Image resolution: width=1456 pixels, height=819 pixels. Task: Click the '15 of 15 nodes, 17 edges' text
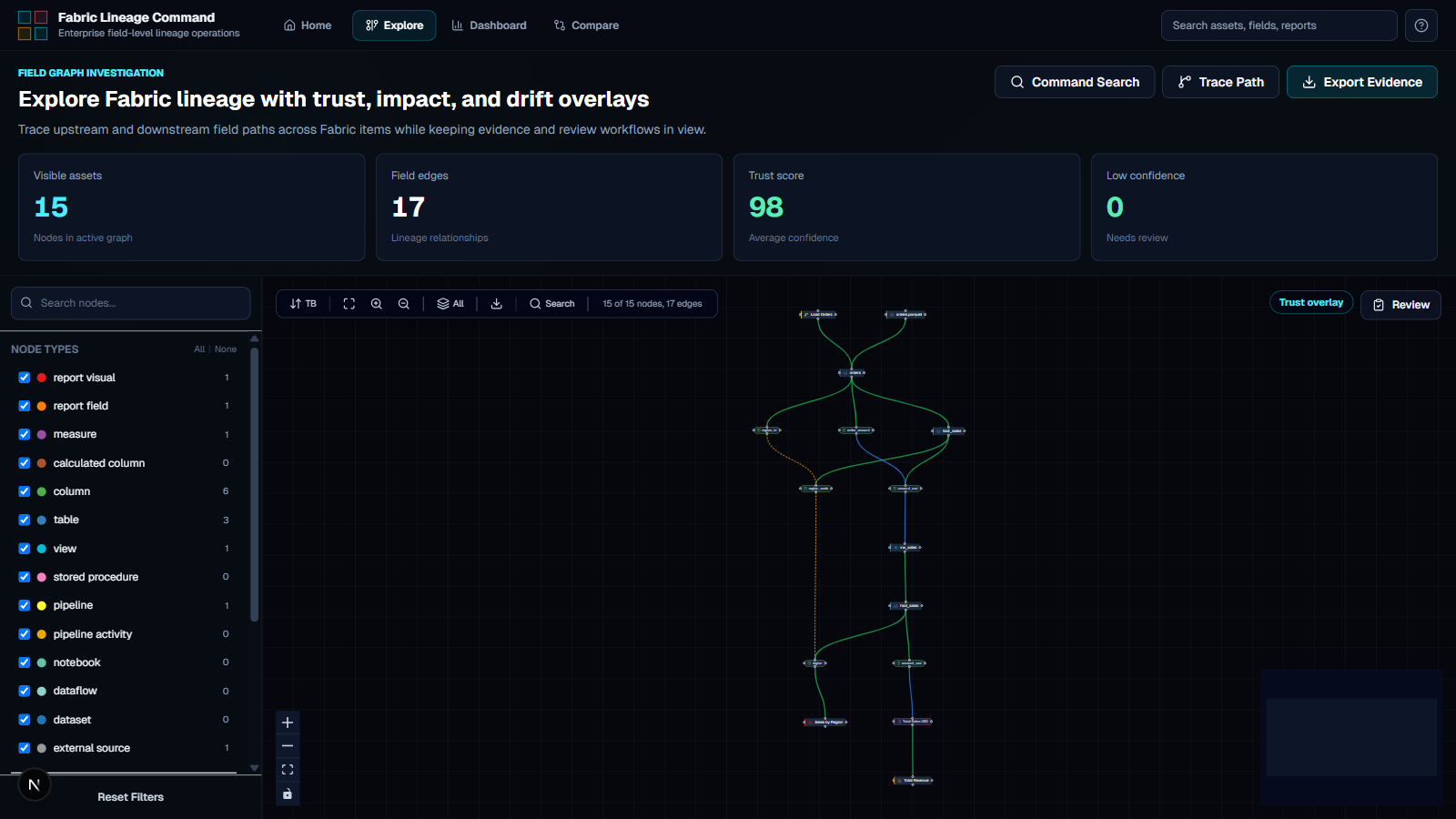[652, 304]
